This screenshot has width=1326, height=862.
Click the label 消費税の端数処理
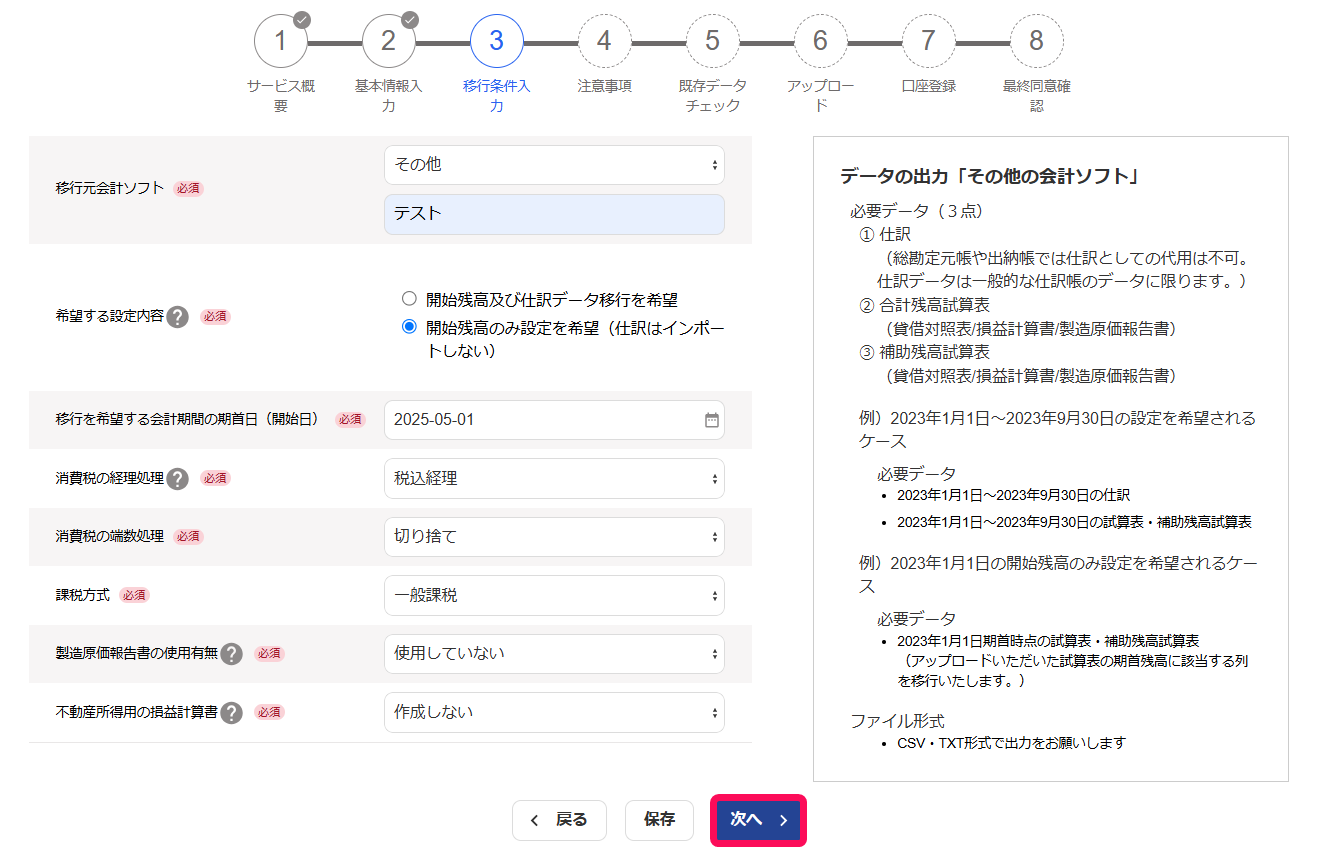coord(110,537)
